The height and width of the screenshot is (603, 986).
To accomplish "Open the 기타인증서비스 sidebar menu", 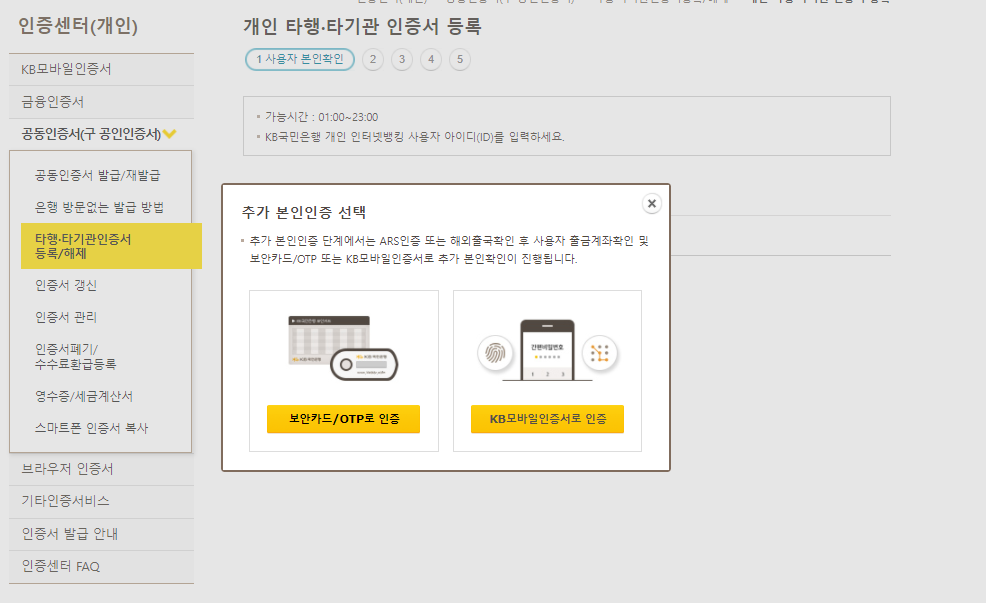I will pos(101,501).
